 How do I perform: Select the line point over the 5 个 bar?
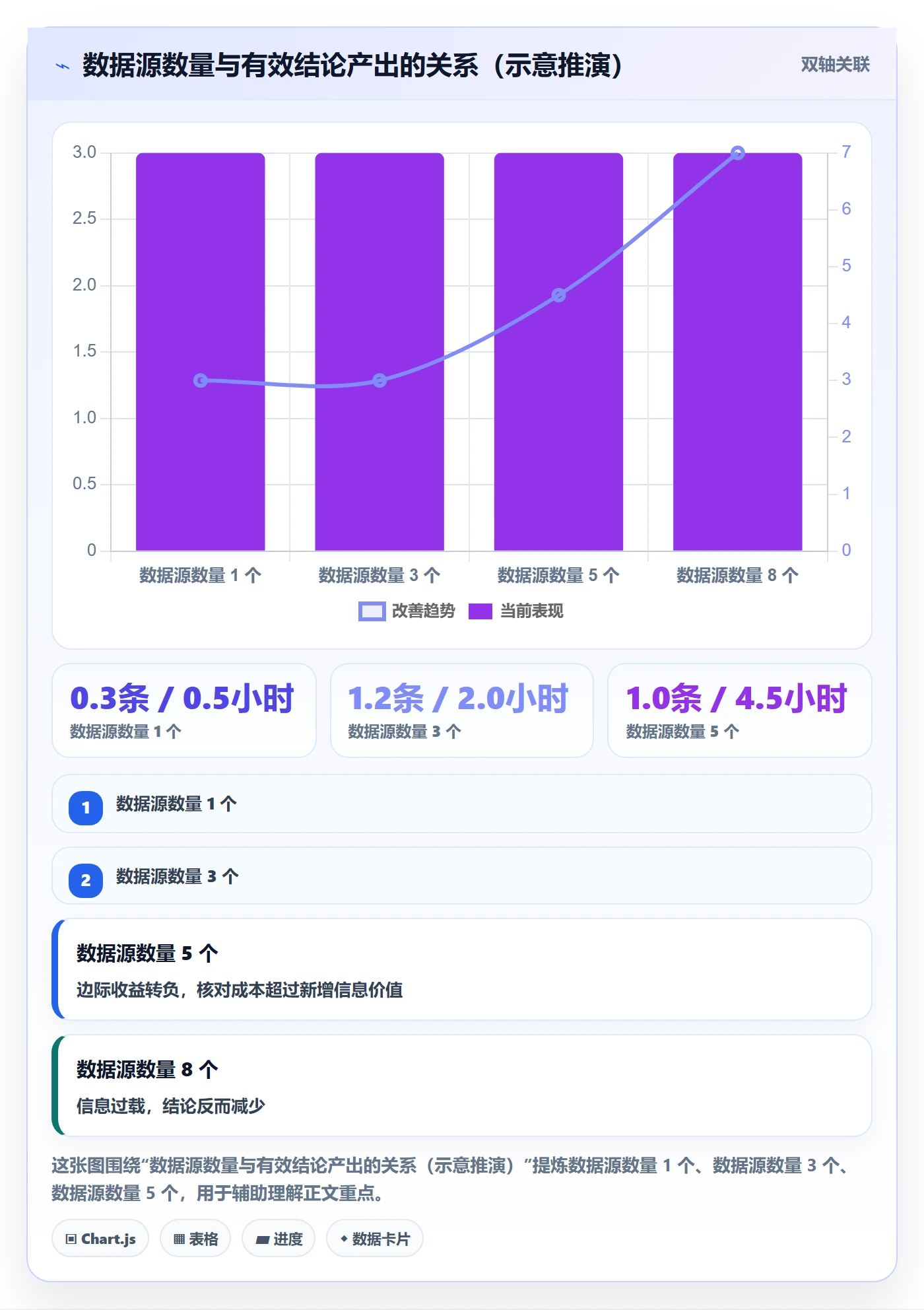point(558,295)
